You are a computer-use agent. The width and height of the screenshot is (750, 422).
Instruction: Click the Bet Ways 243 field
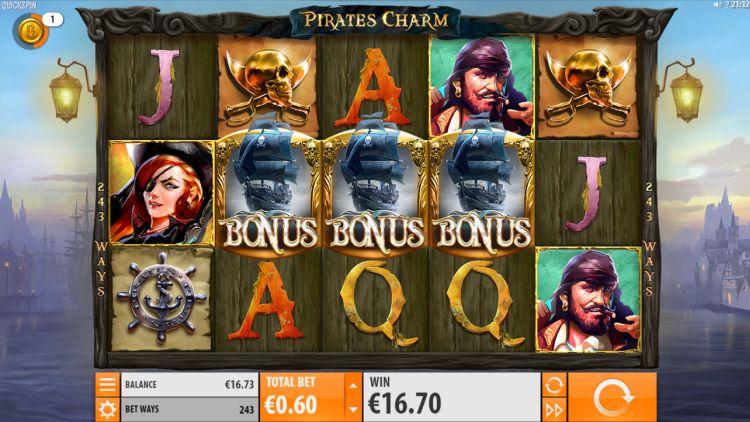coord(189,410)
